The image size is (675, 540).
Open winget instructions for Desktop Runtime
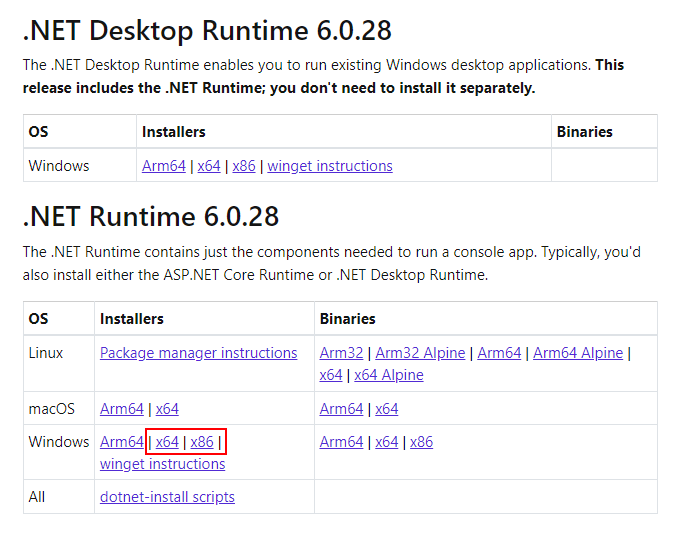(x=330, y=166)
